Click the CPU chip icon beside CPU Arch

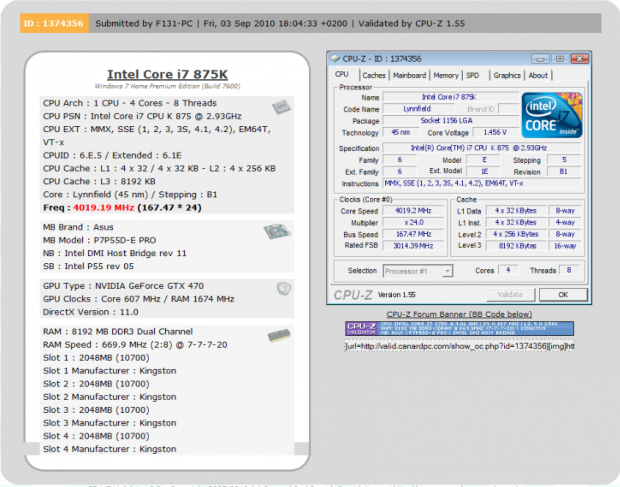(281, 107)
